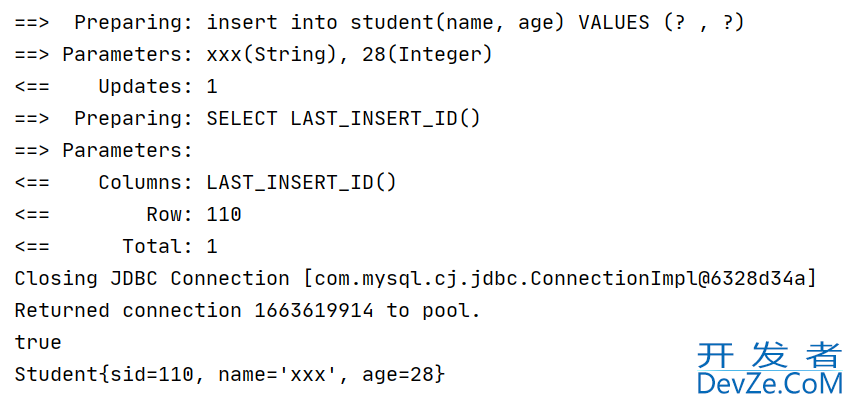Click the first ==> arrow marker
Screen dimensions: 853x405
(32, 23)
